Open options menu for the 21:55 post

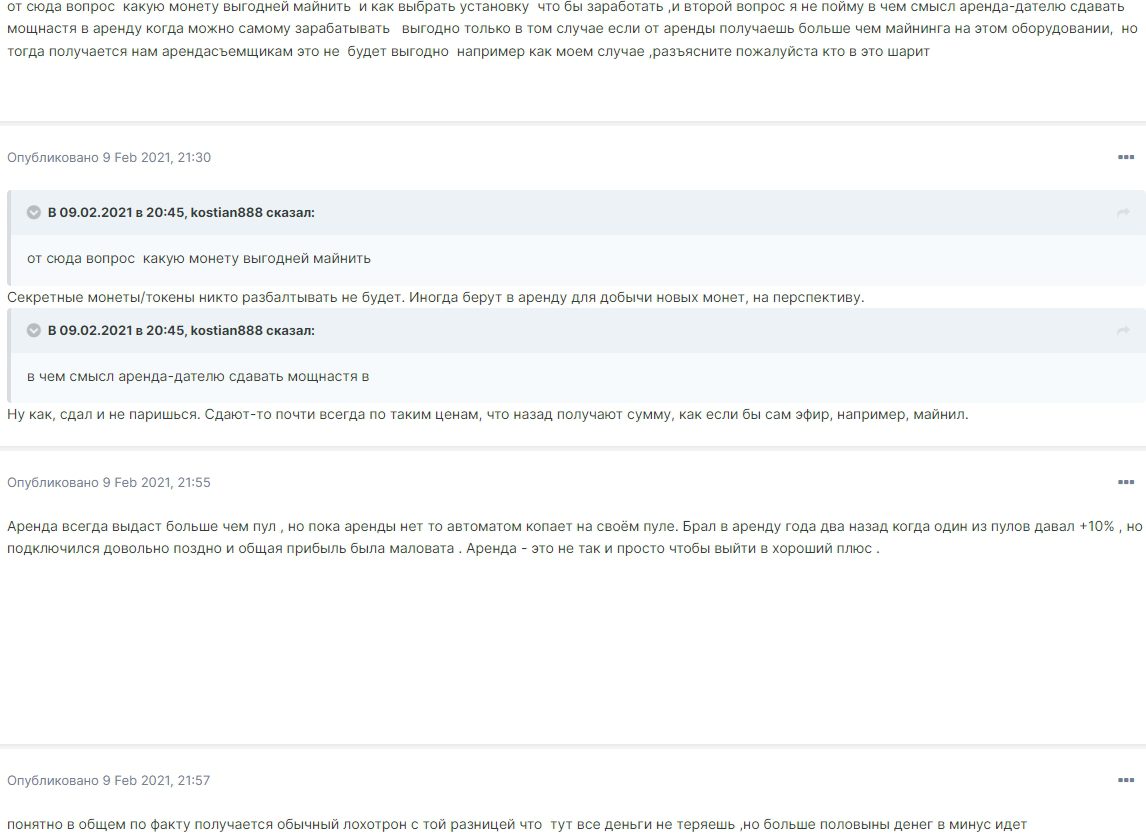click(x=1126, y=482)
